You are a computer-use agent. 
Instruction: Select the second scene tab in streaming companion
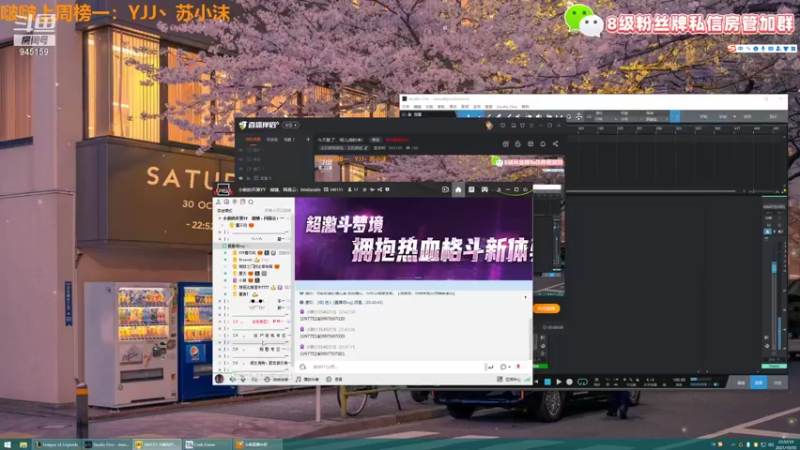pos(272,139)
